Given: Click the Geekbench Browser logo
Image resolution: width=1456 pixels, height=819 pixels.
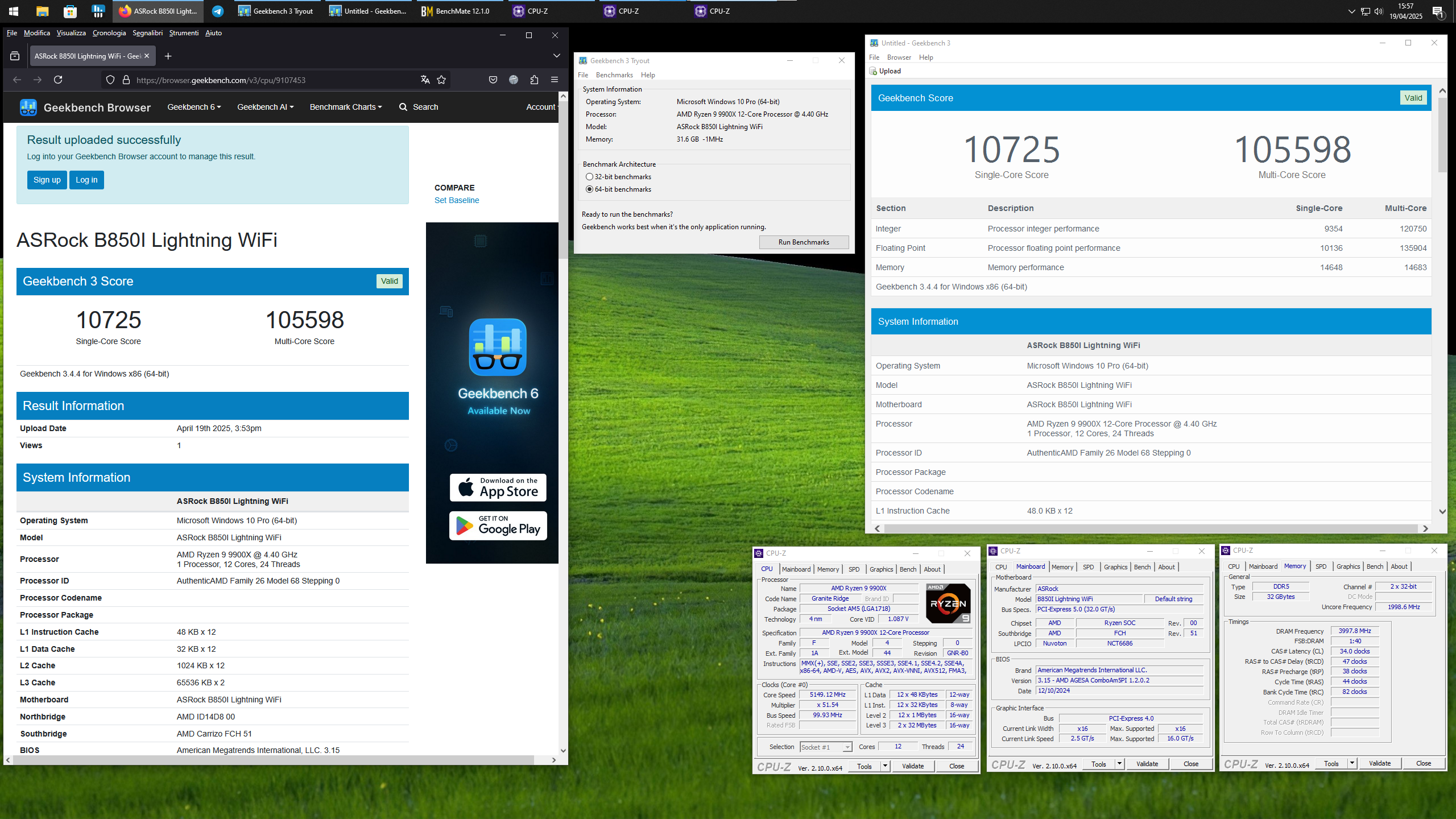Looking at the screenshot, I should click(85, 107).
